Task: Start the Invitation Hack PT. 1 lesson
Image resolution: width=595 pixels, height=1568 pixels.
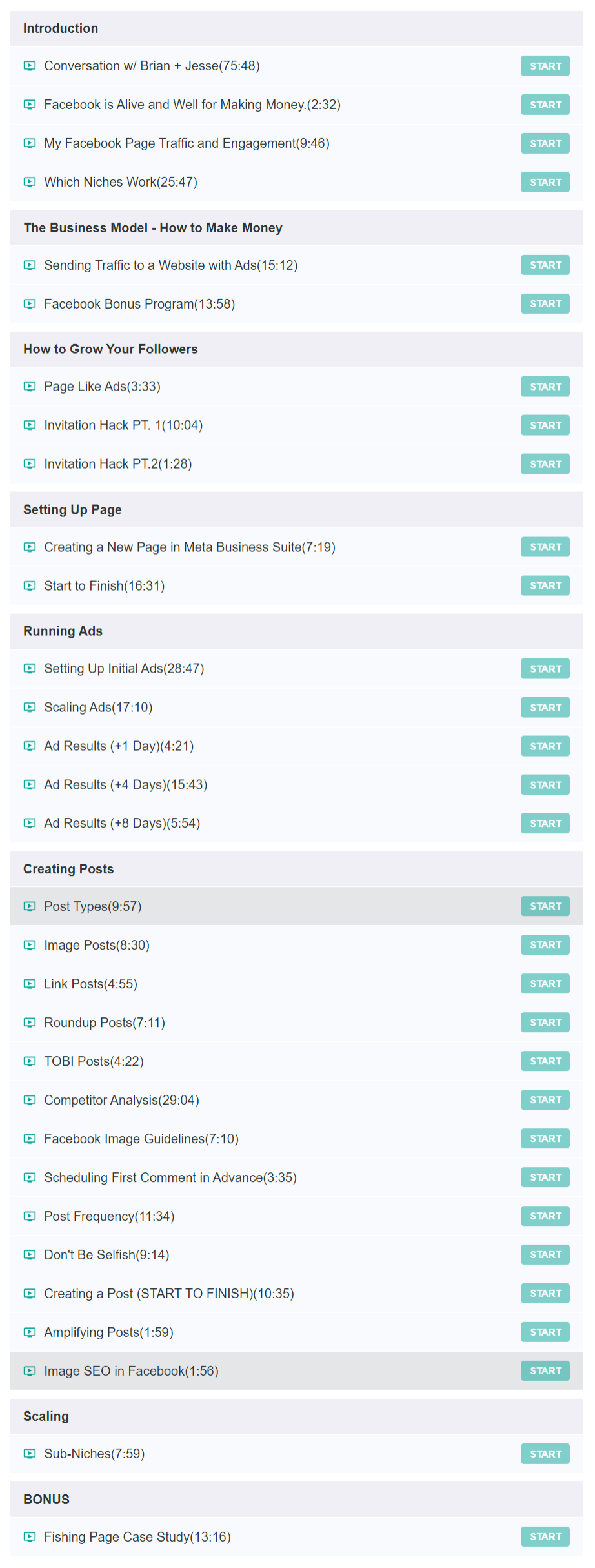Action: 545,425
